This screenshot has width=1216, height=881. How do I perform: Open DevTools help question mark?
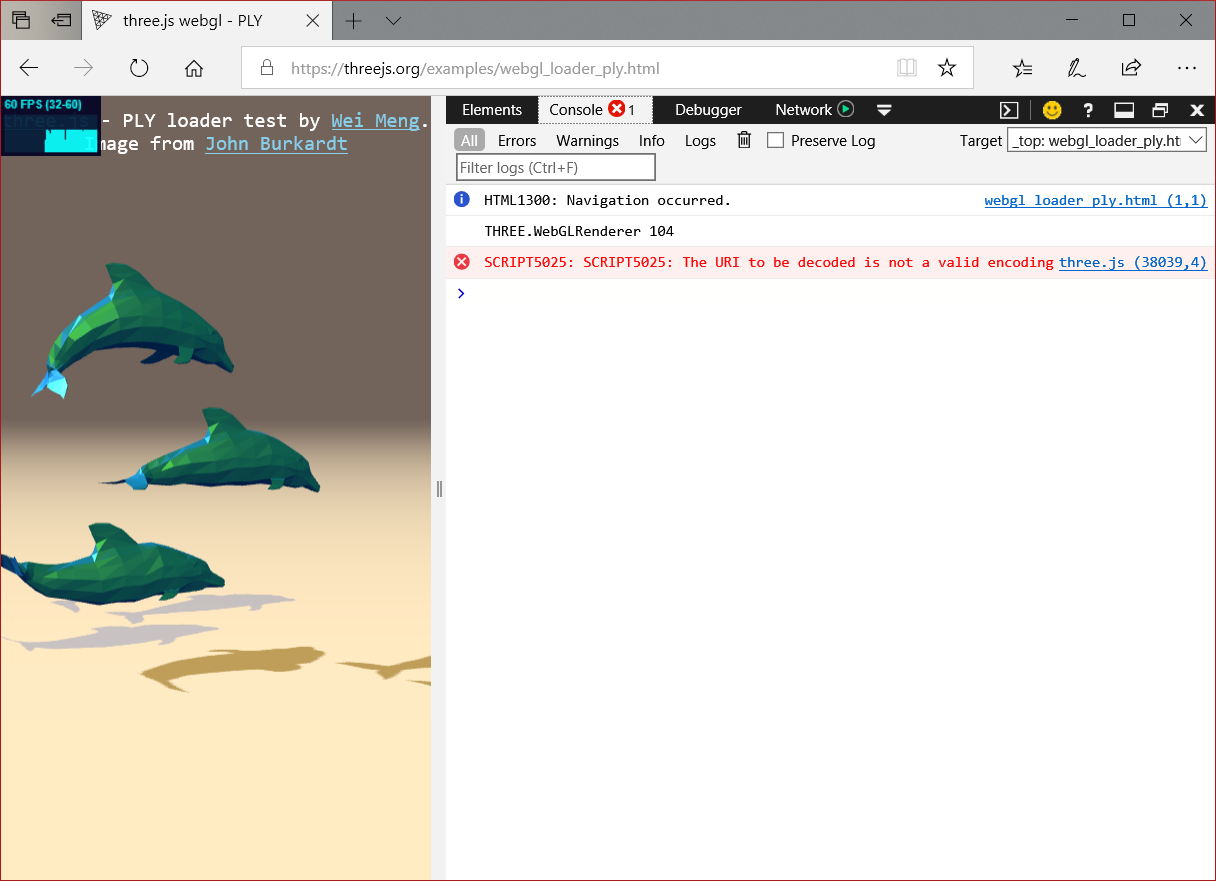1089,110
